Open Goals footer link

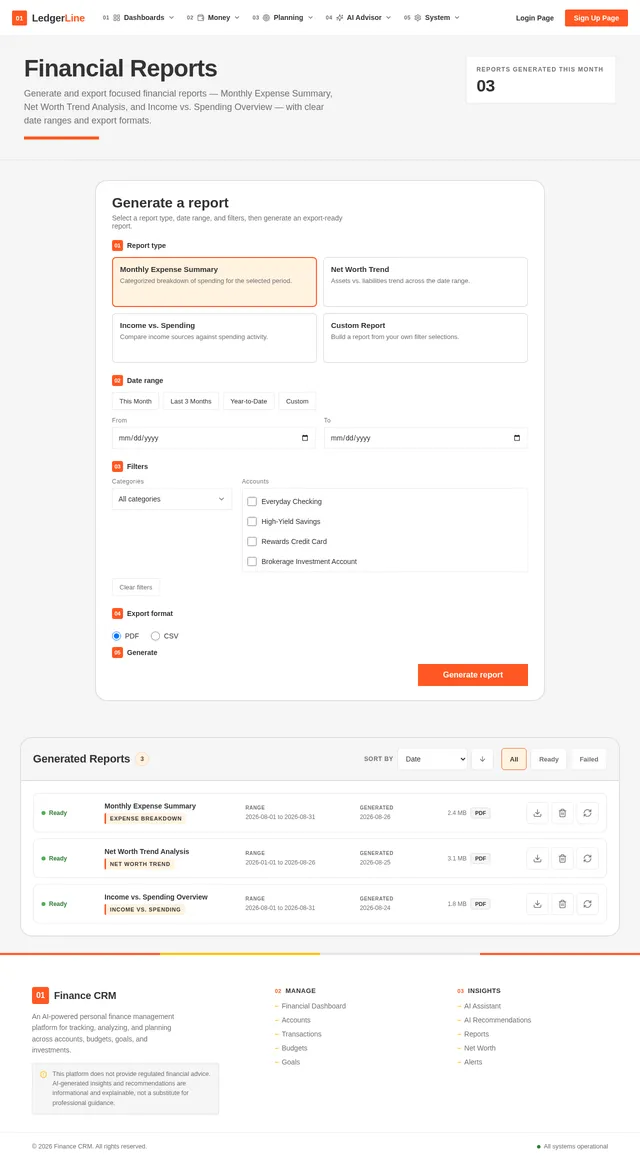click(x=291, y=1062)
